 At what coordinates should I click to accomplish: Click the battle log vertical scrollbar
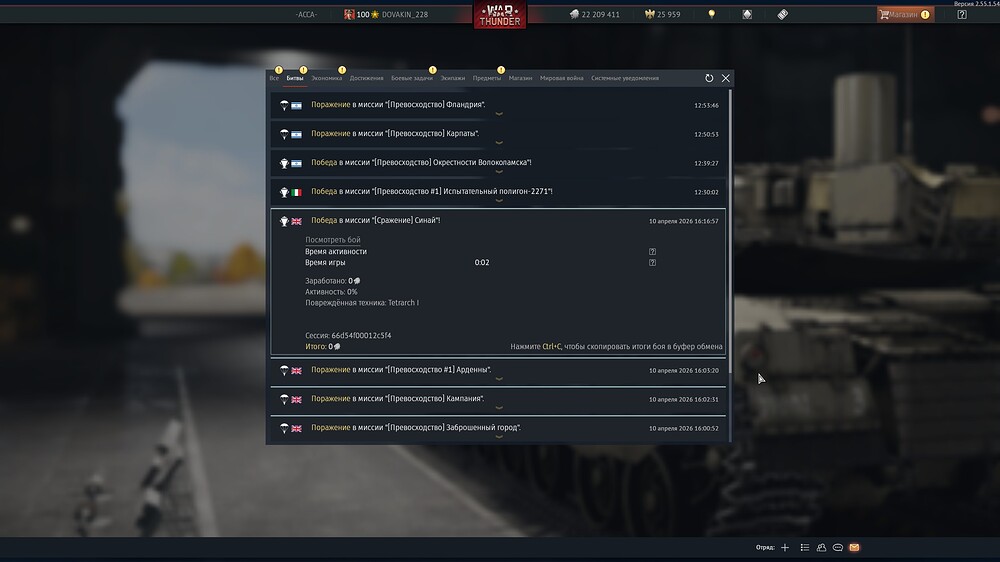pyautogui.click(x=731, y=230)
